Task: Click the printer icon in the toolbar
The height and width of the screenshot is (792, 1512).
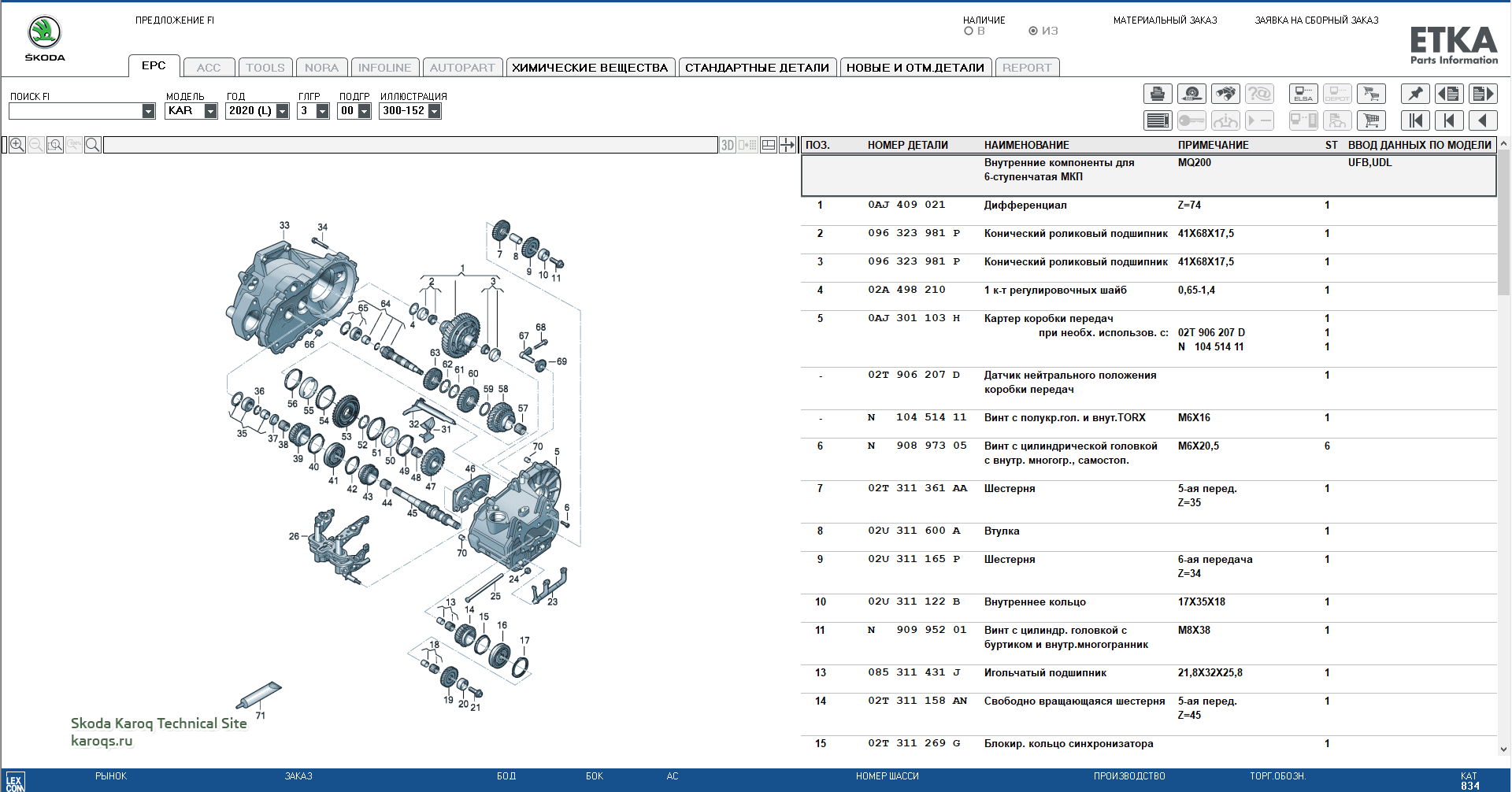Action: click(x=1158, y=94)
